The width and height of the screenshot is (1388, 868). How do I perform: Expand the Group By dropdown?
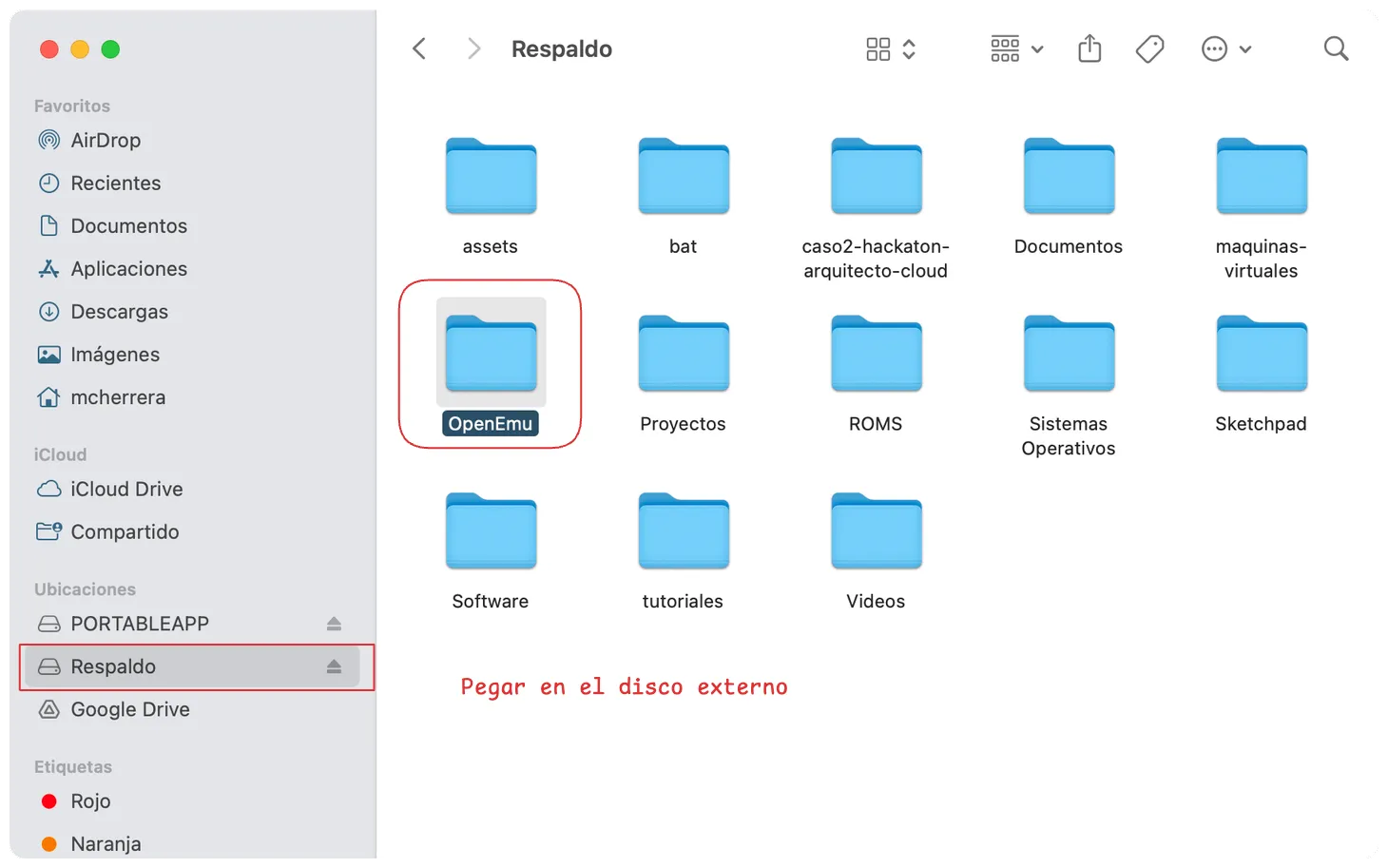pyautogui.click(x=1016, y=49)
